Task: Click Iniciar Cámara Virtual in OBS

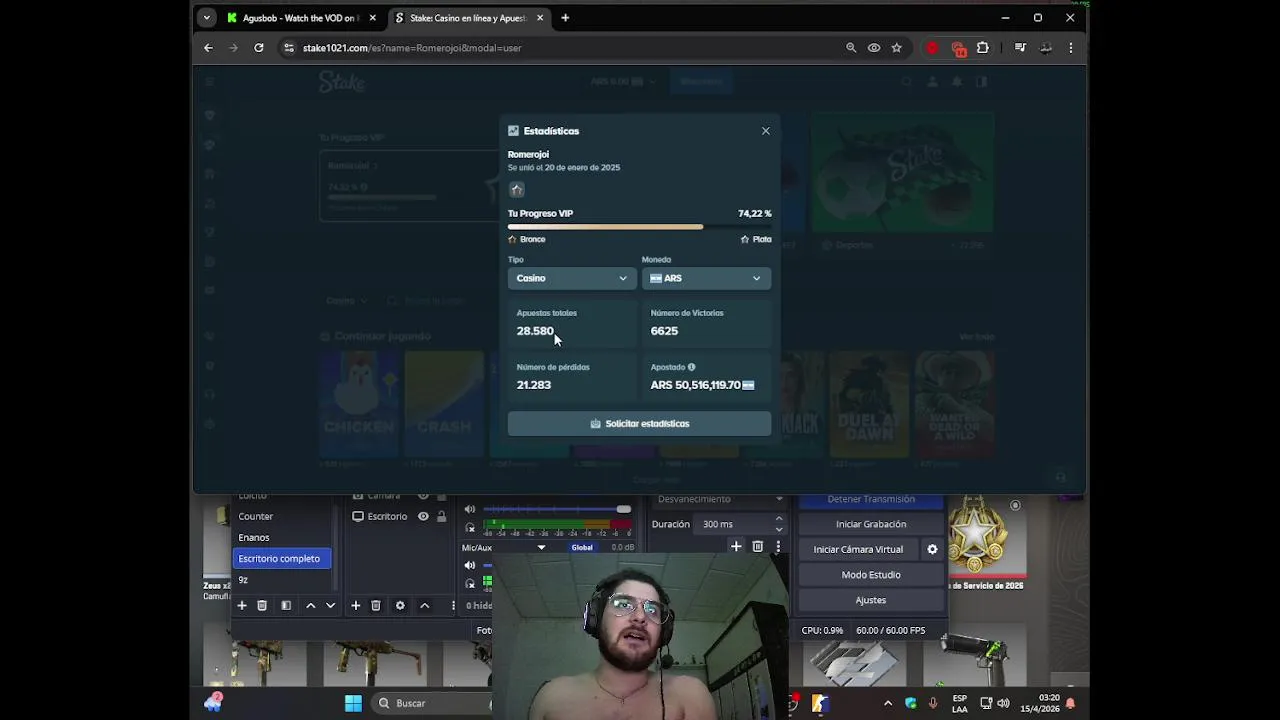Action: (x=858, y=549)
